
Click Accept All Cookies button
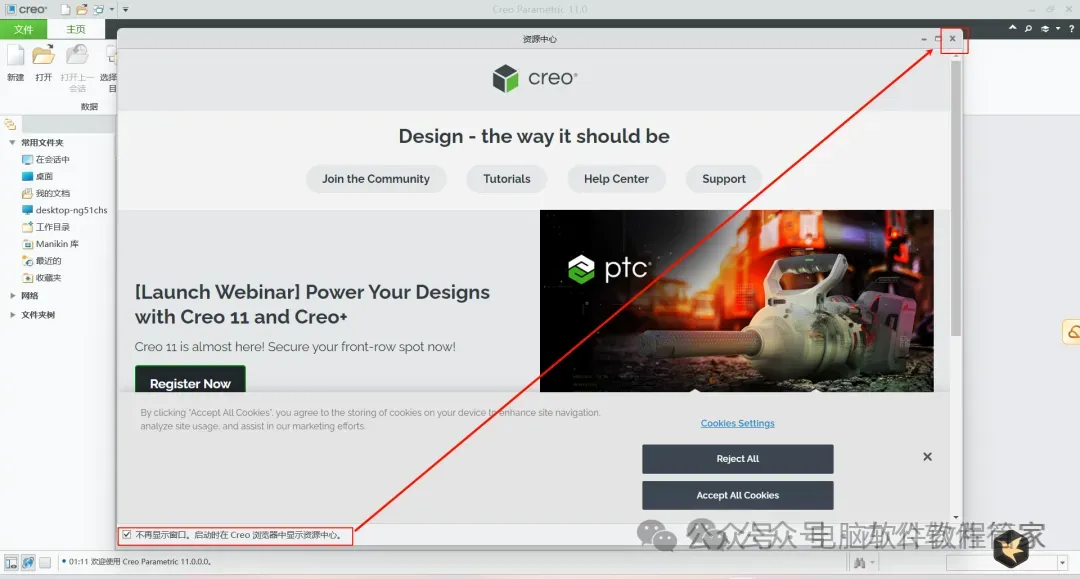(x=738, y=495)
